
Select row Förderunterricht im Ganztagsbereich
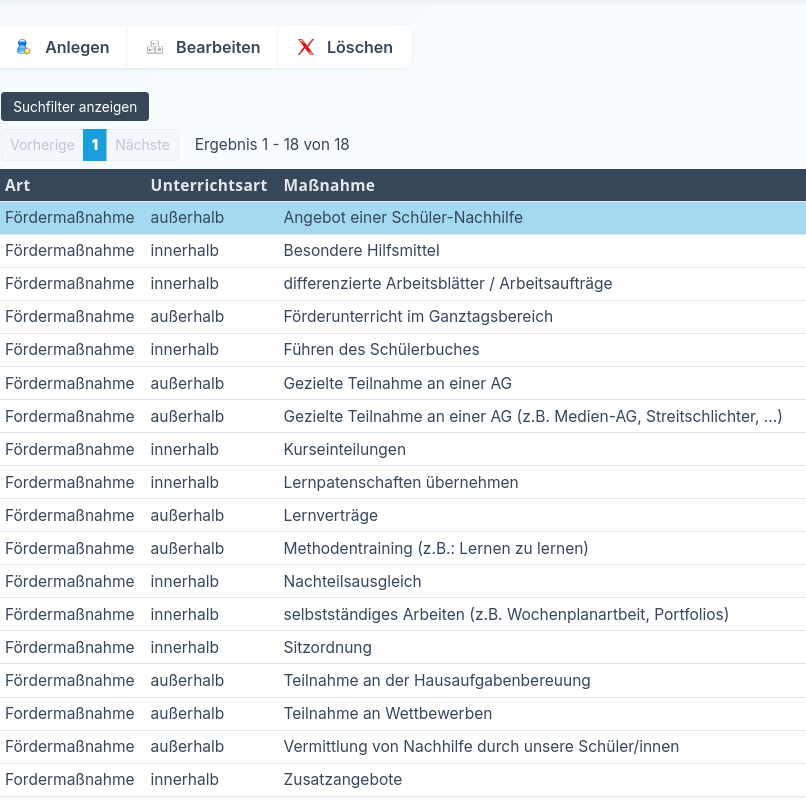pos(418,316)
